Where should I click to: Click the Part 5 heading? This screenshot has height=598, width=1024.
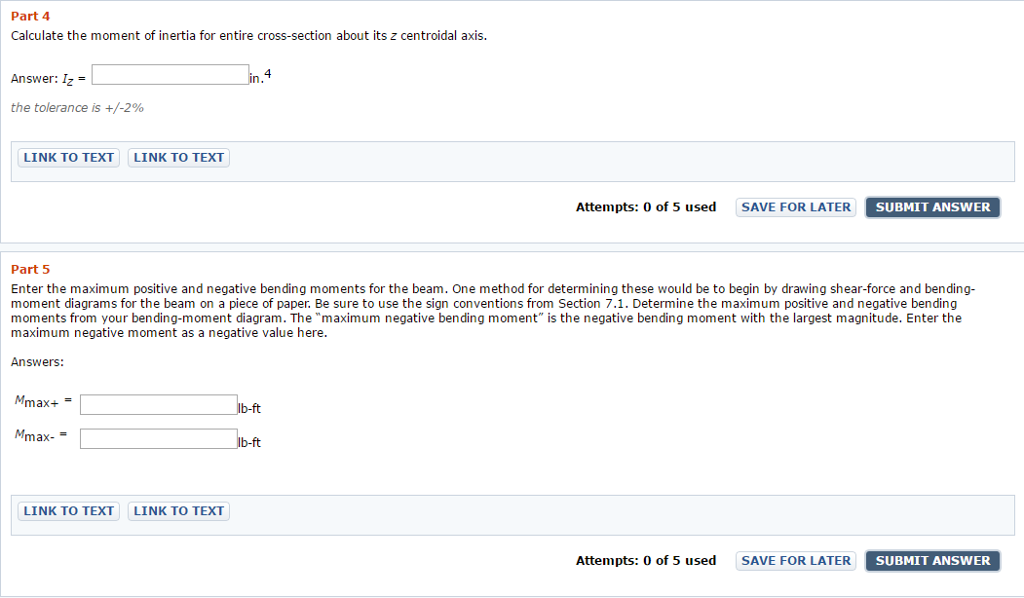tap(30, 269)
